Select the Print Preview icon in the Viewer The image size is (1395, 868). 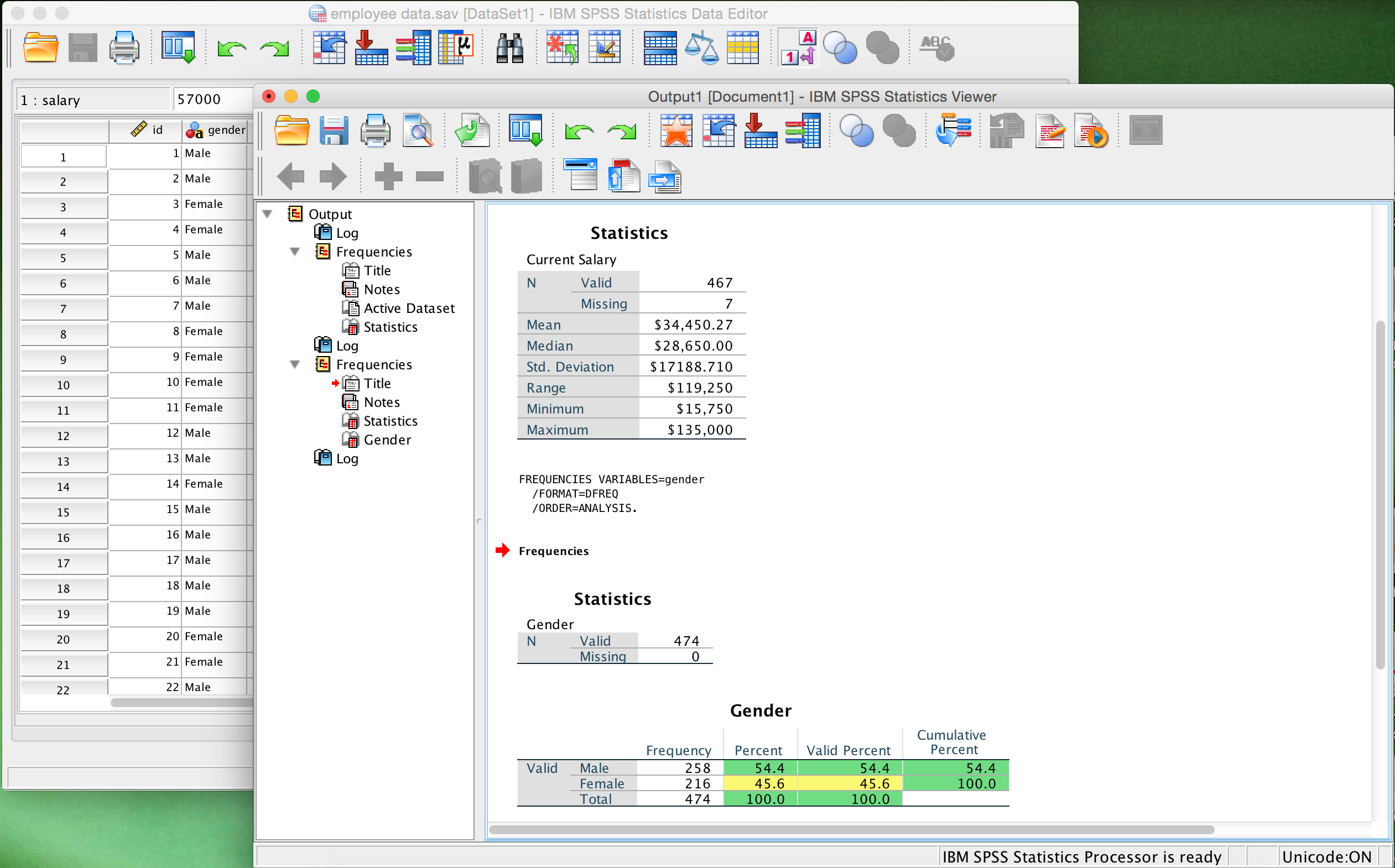tap(418, 130)
